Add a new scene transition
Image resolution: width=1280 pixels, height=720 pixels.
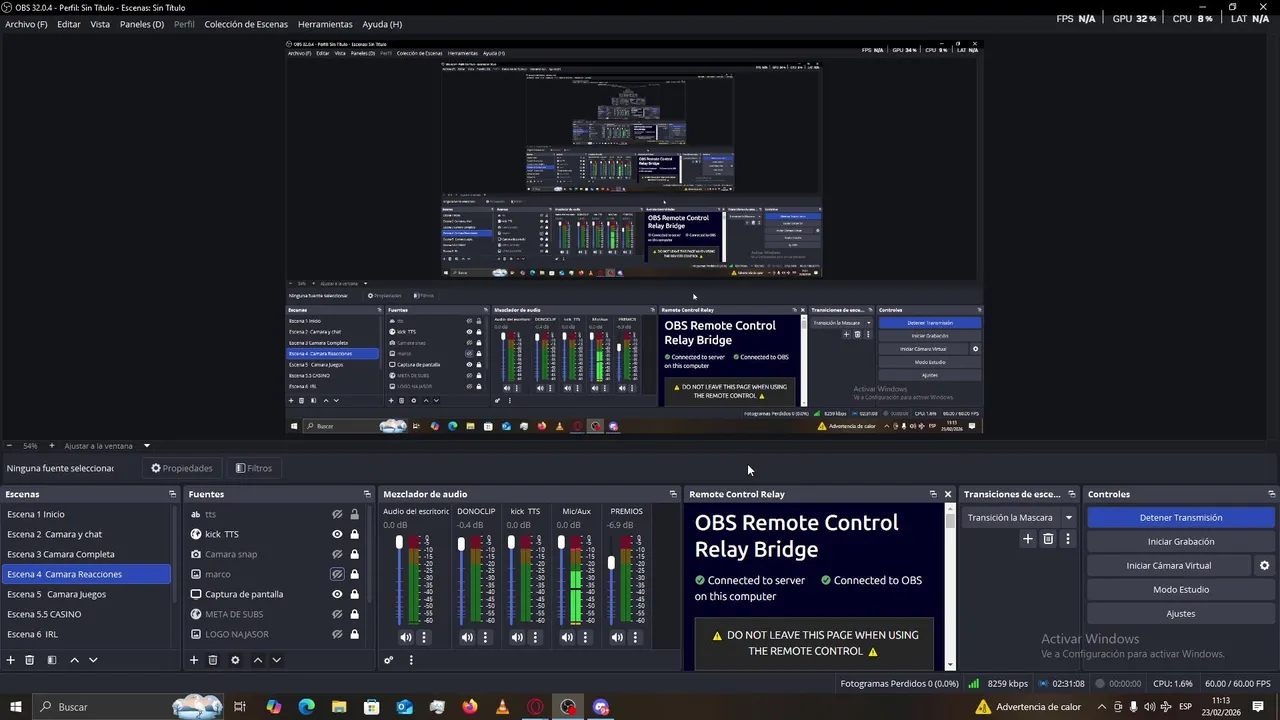point(1027,539)
